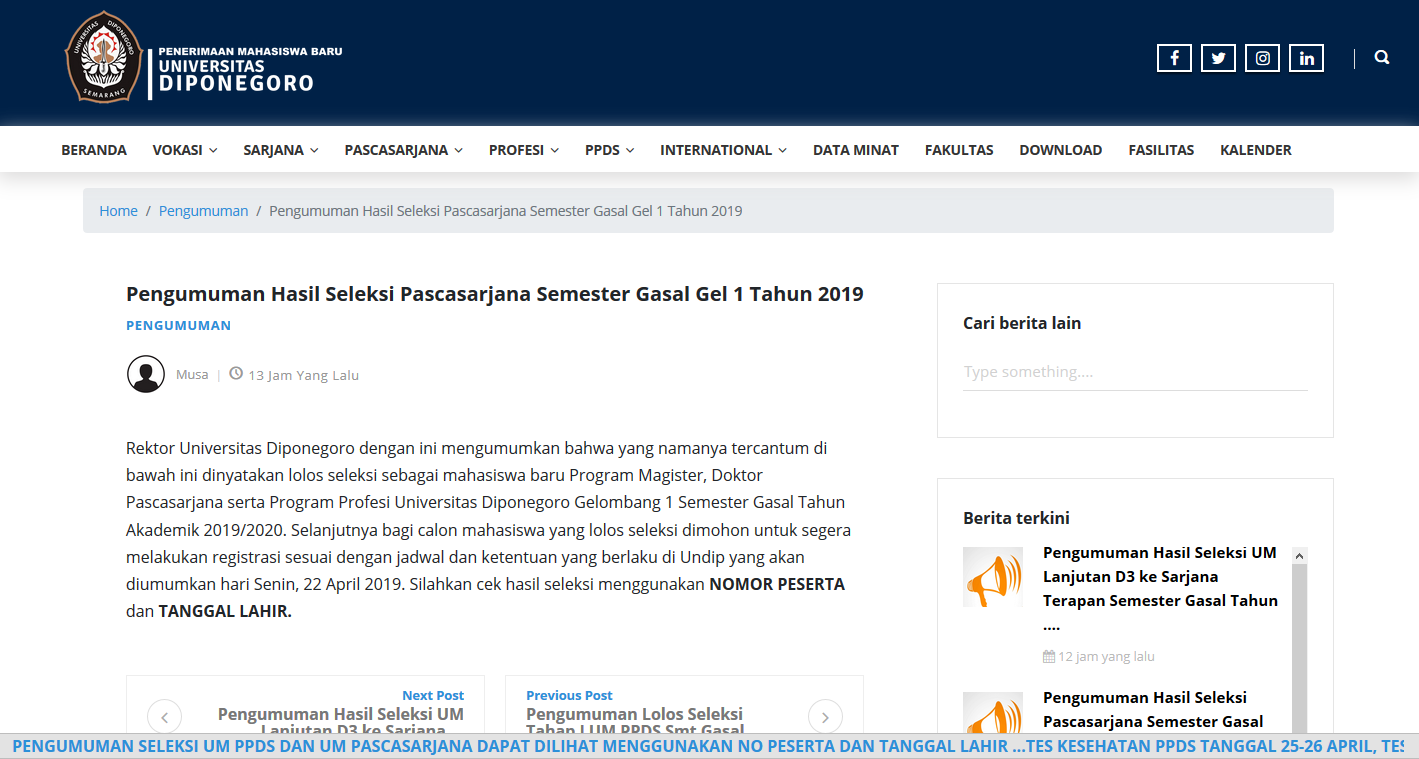Click the right arrow Previous Post icon
The width and height of the screenshot is (1419, 759).
point(825,716)
